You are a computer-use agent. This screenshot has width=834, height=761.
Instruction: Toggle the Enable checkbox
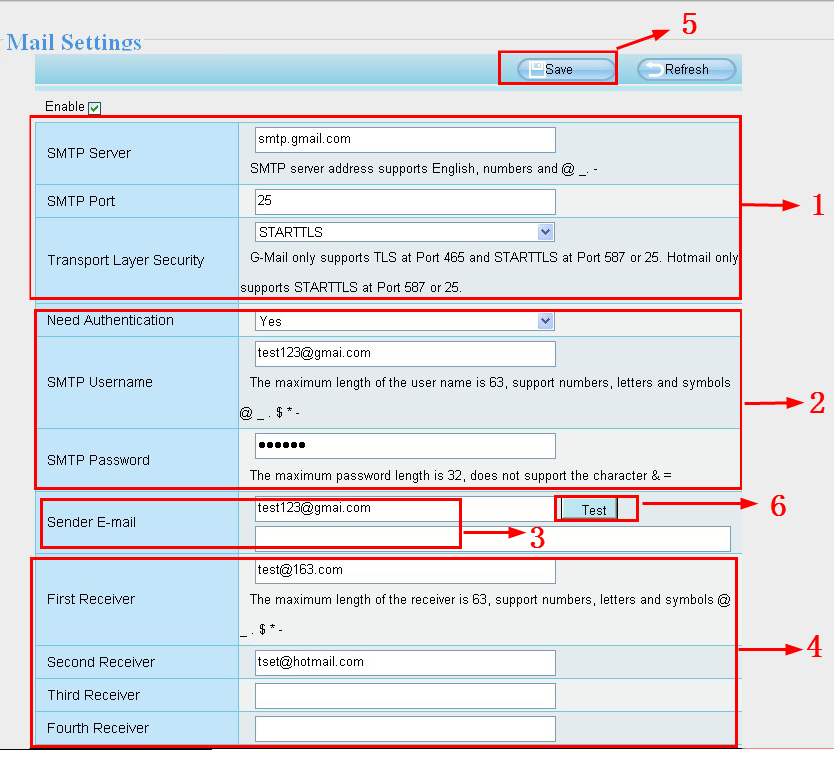(95, 108)
